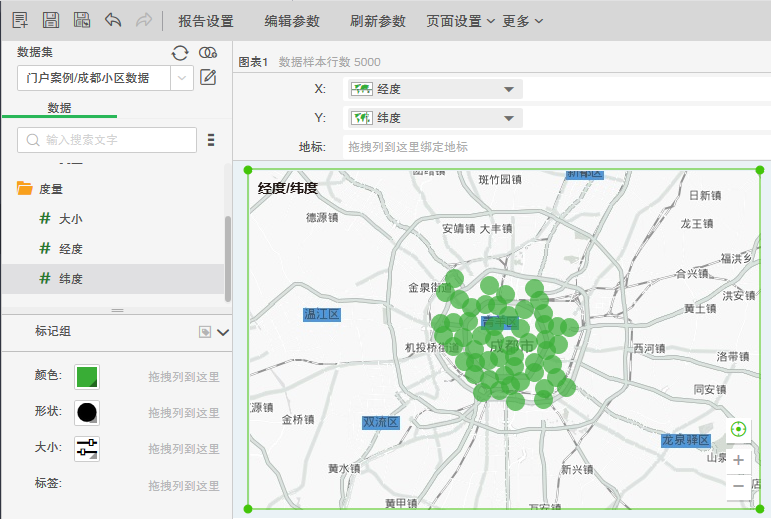This screenshot has width=771, height=519.
Task: Click the save icon in toolbar
Action: click(x=51, y=20)
